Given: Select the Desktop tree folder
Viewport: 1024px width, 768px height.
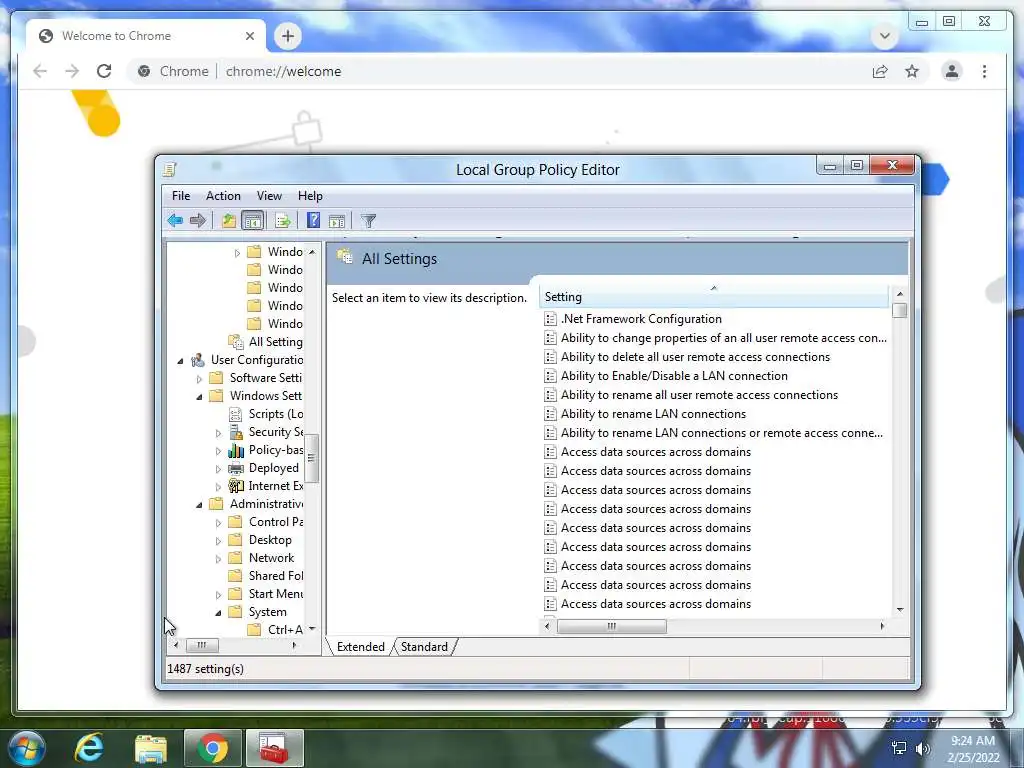Looking at the screenshot, I should pyautogui.click(x=270, y=540).
